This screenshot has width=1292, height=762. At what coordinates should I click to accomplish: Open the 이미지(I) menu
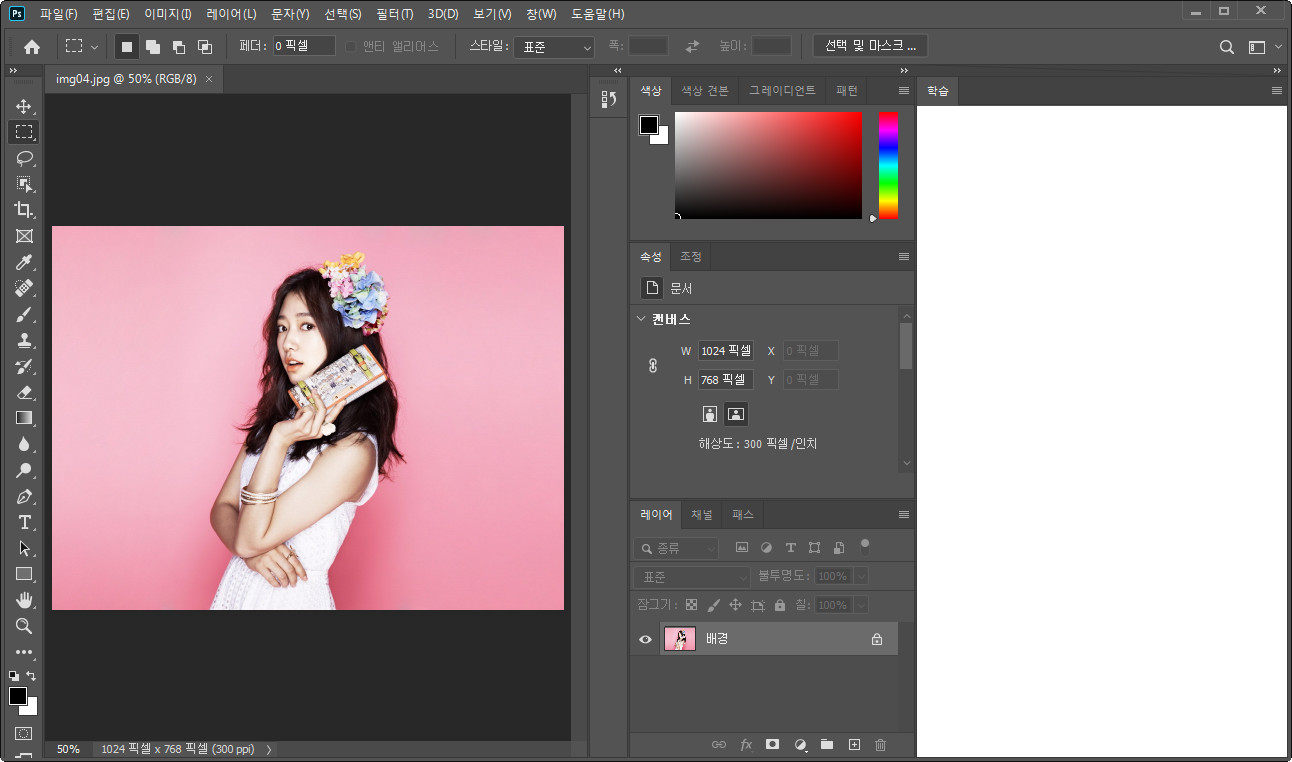(x=168, y=14)
